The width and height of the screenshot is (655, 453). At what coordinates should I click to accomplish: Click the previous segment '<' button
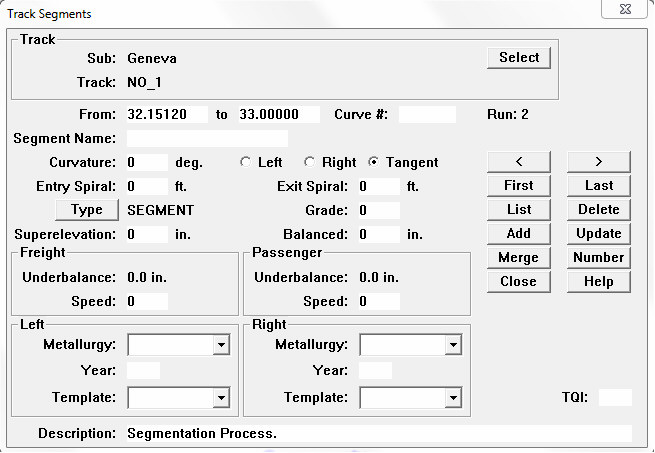click(518, 161)
